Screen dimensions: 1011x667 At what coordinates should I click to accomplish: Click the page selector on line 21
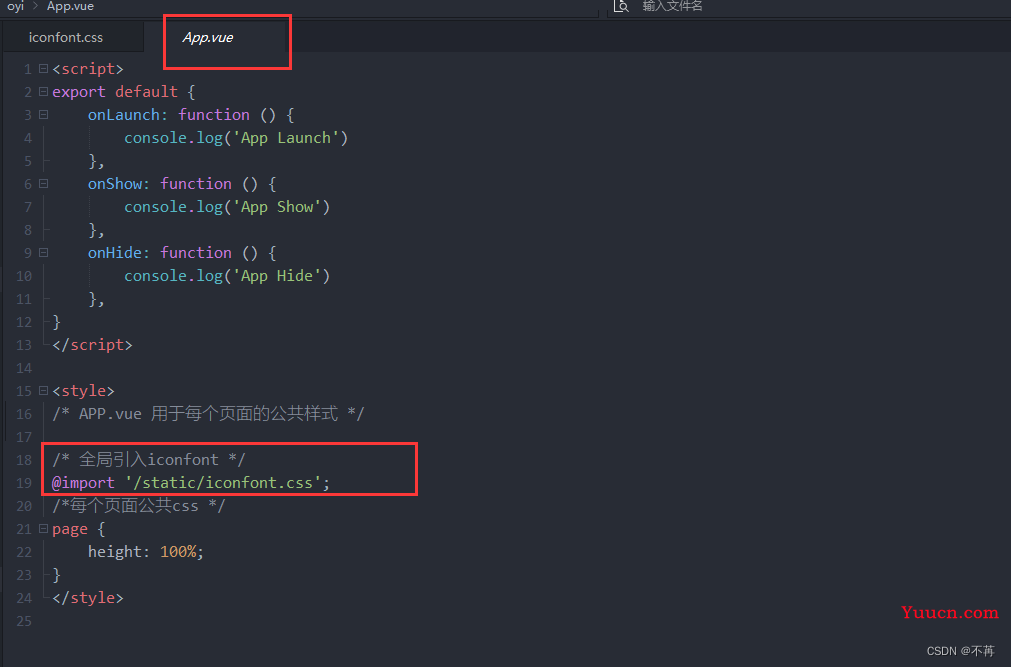(x=70, y=530)
